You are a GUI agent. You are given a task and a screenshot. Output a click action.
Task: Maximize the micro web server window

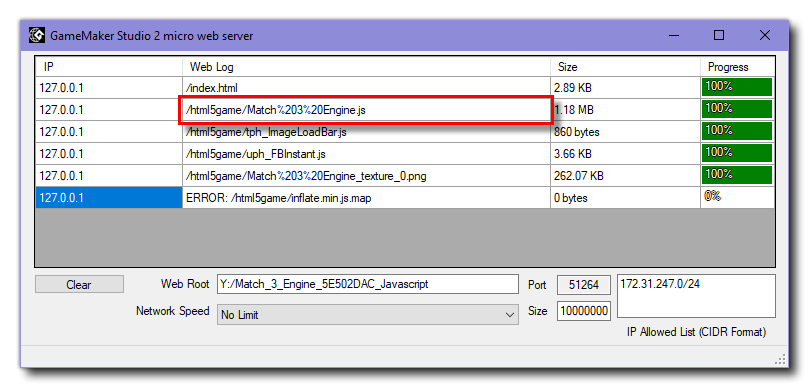pyautogui.click(x=719, y=35)
